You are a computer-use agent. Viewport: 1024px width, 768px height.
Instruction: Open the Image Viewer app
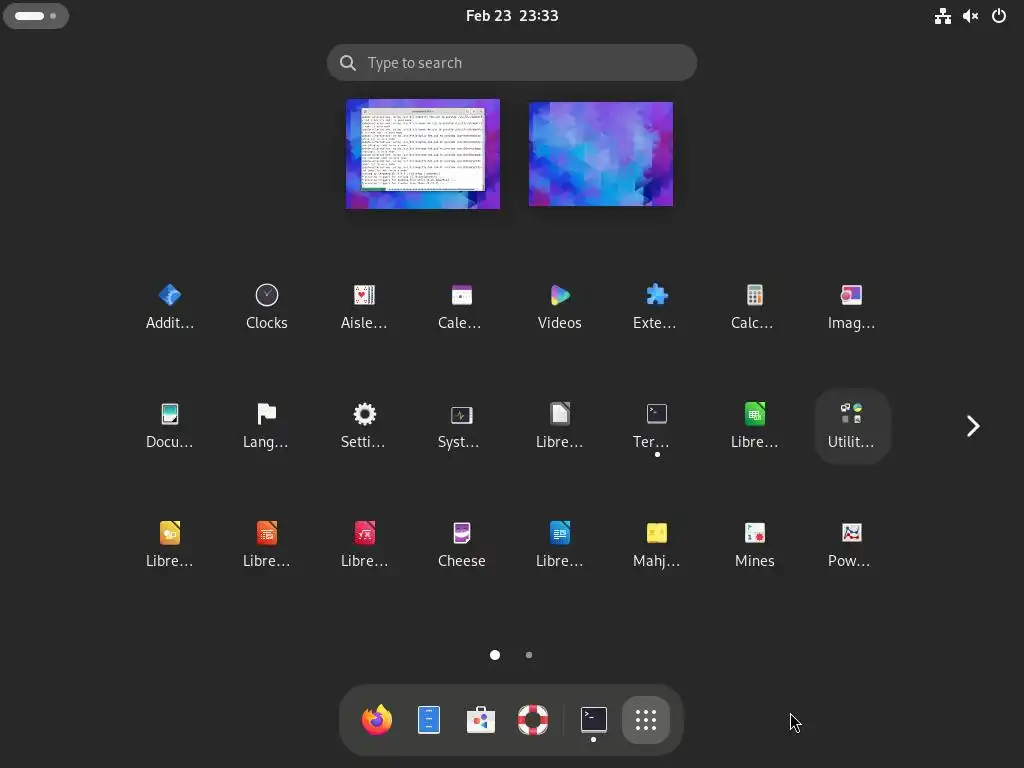(852, 306)
